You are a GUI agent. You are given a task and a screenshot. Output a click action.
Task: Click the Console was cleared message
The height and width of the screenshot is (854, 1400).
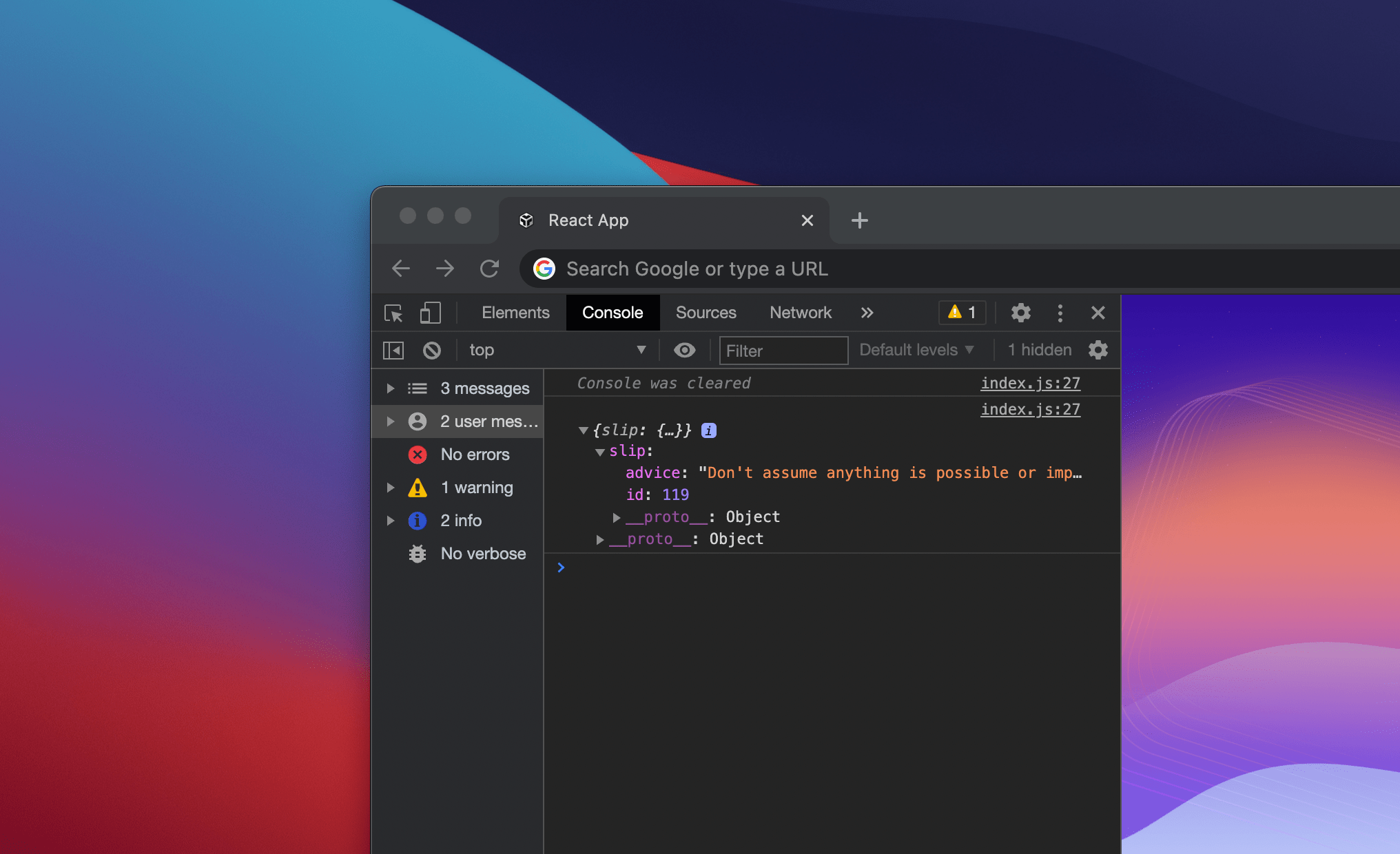point(663,383)
